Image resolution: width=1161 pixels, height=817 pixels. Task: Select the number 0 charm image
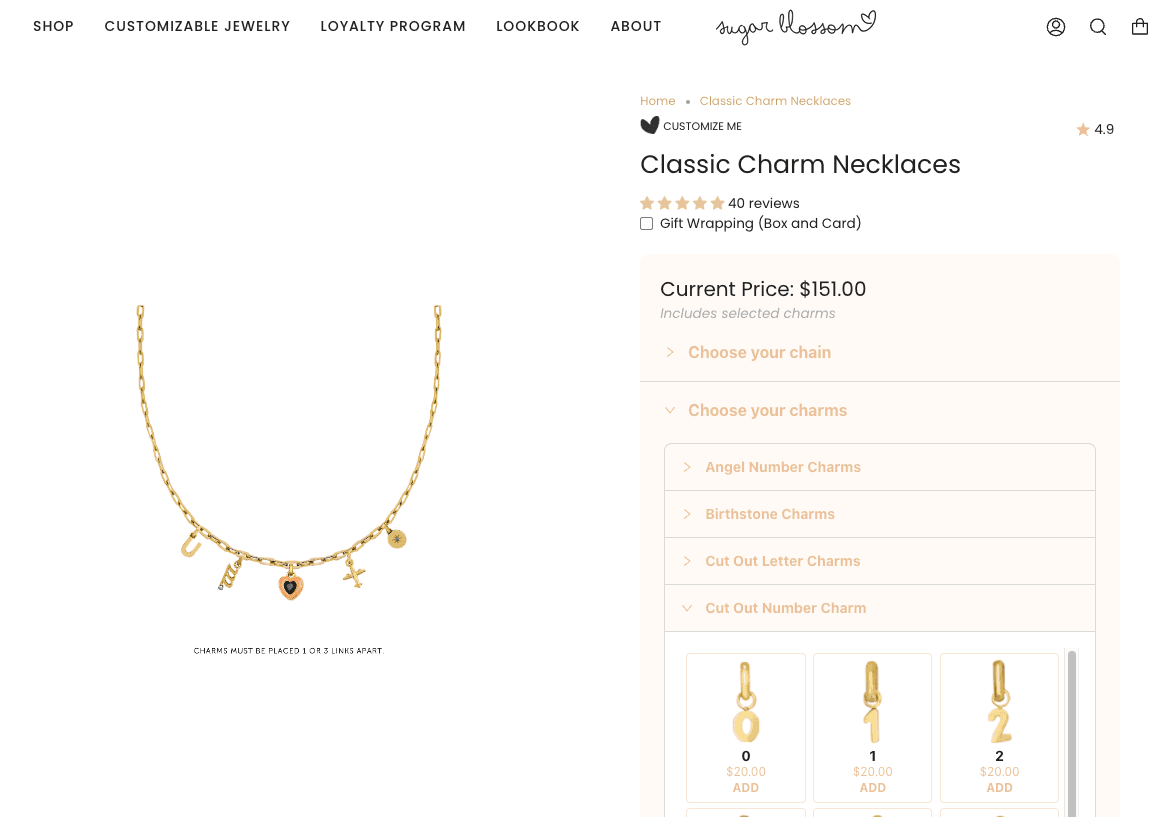(746, 702)
